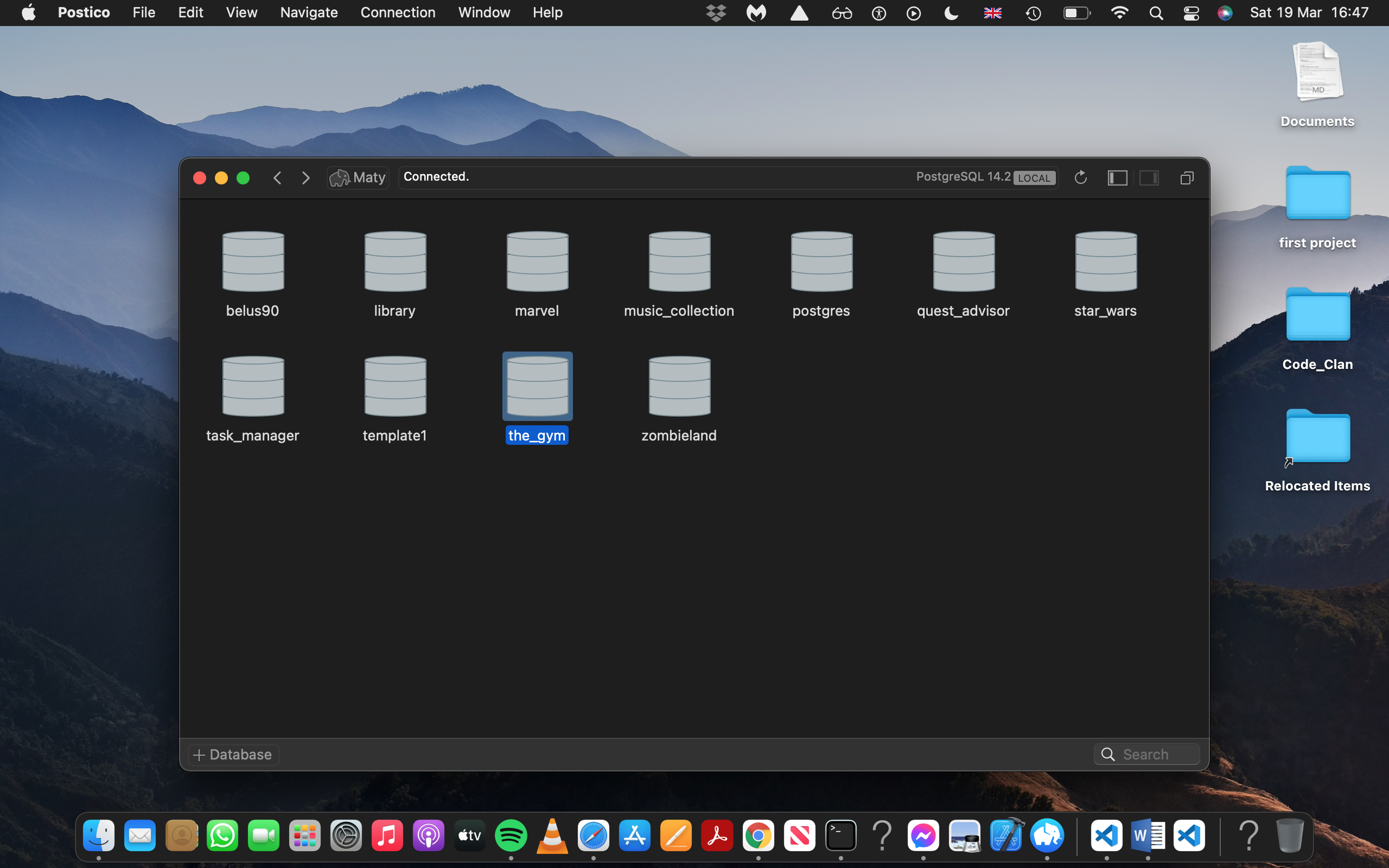
Task: Open Control Center in menu bar
Action: 1191,12
